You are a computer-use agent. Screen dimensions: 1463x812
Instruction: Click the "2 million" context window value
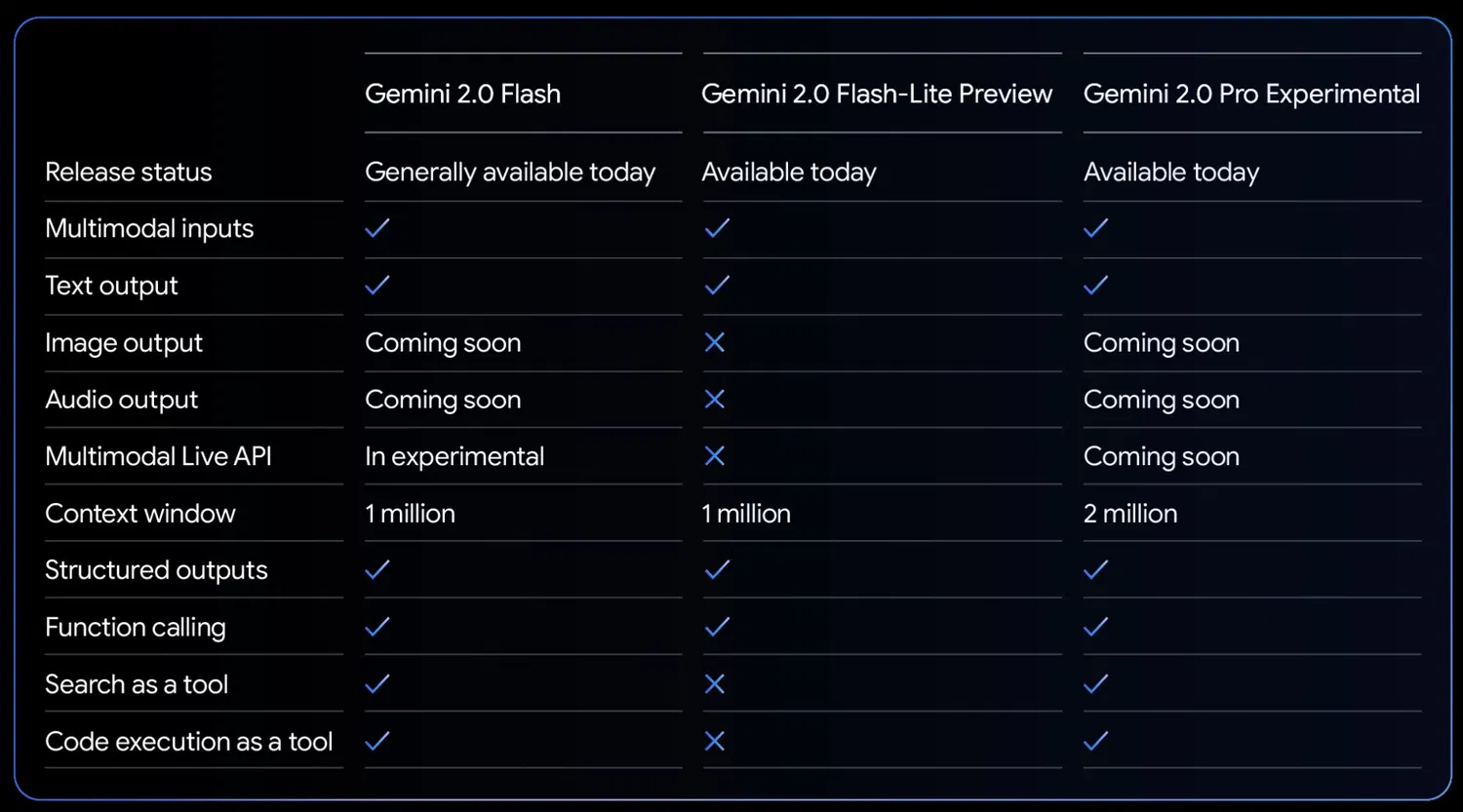click(1130, 514)
